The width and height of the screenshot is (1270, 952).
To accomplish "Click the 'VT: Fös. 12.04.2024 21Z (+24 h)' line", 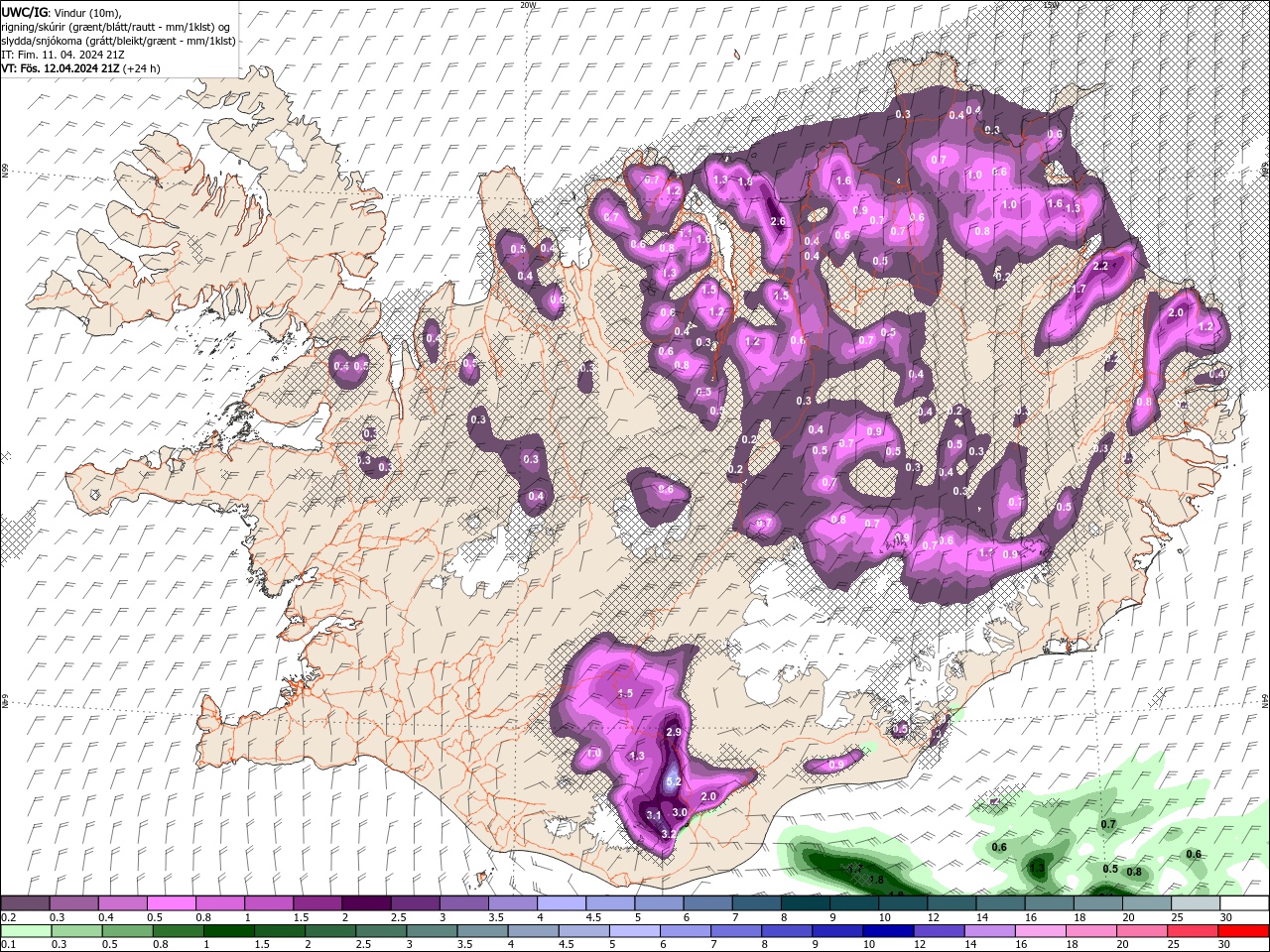I will 81,68.
